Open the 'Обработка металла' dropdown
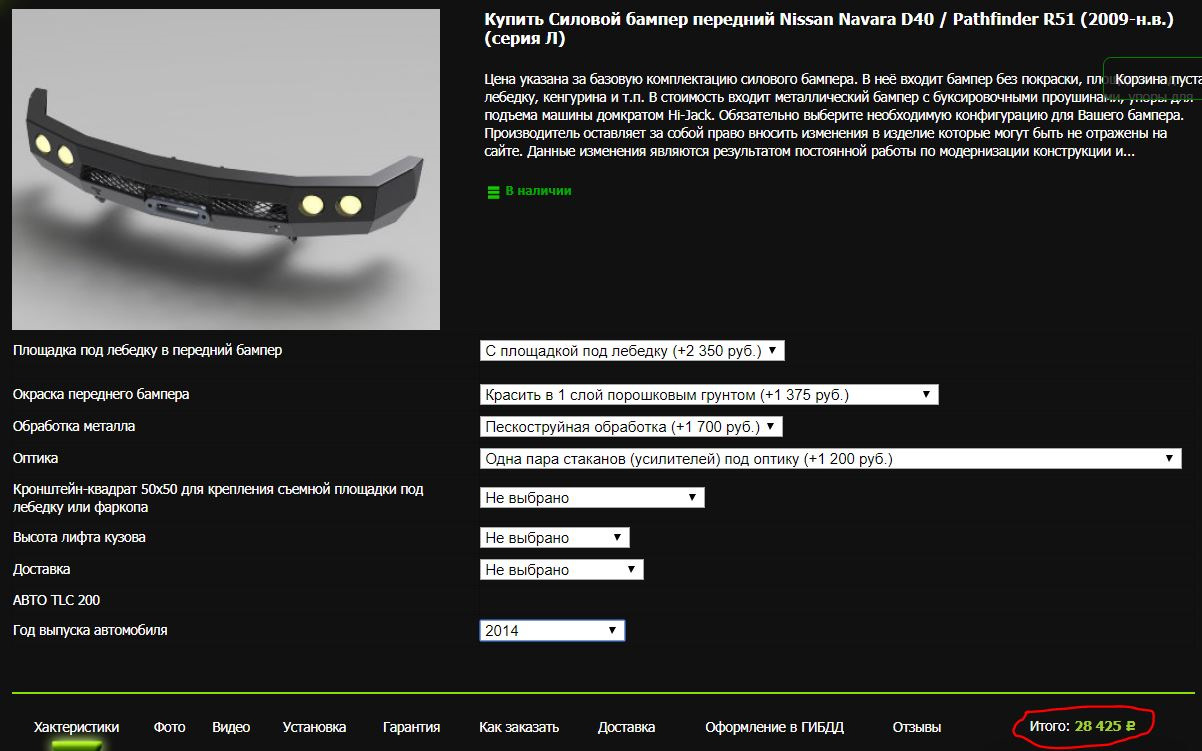The width and height of the screenshot is (1202, 751). (631, 427)
